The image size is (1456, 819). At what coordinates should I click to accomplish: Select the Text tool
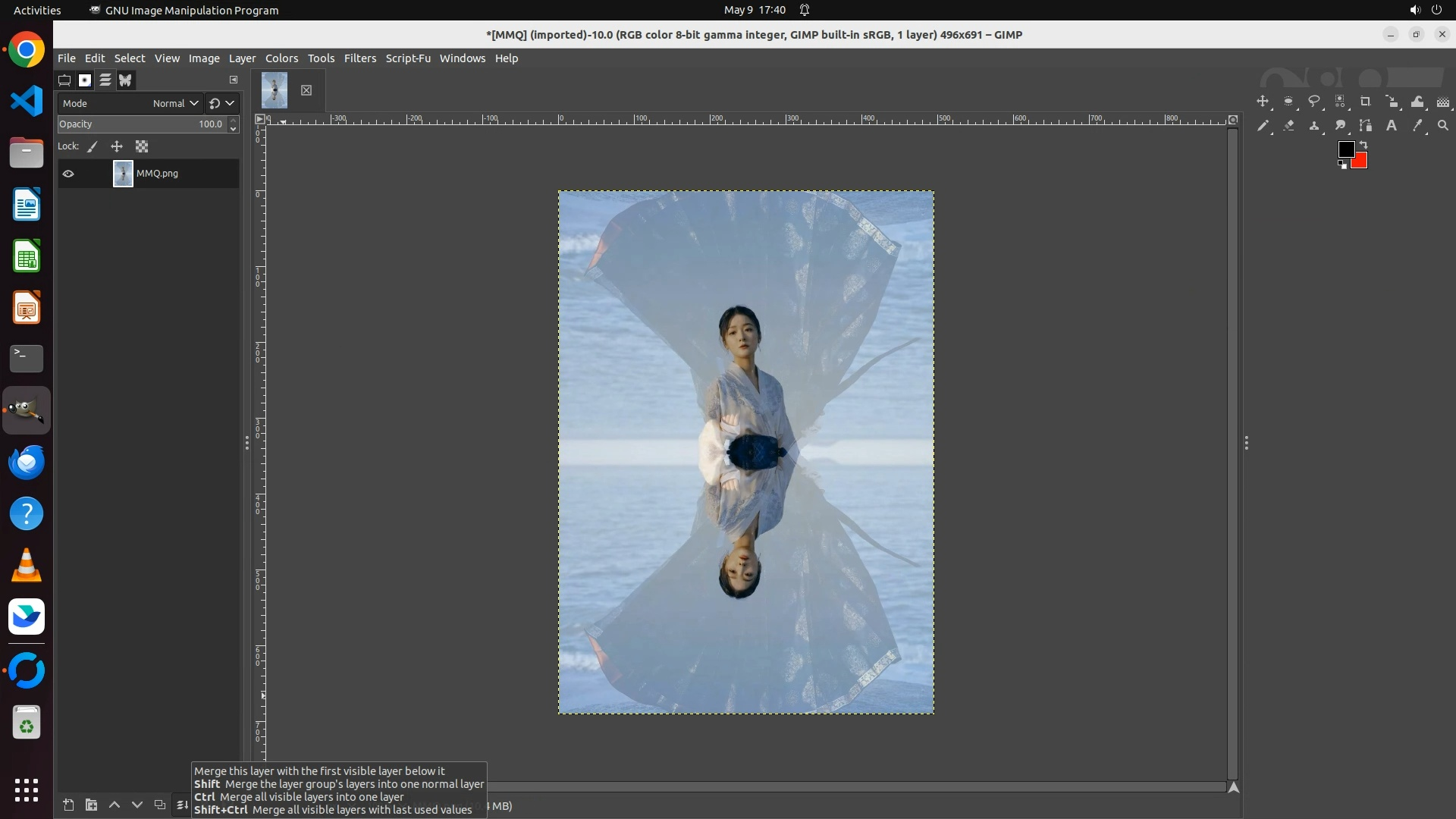click(x=1392, y=126)
